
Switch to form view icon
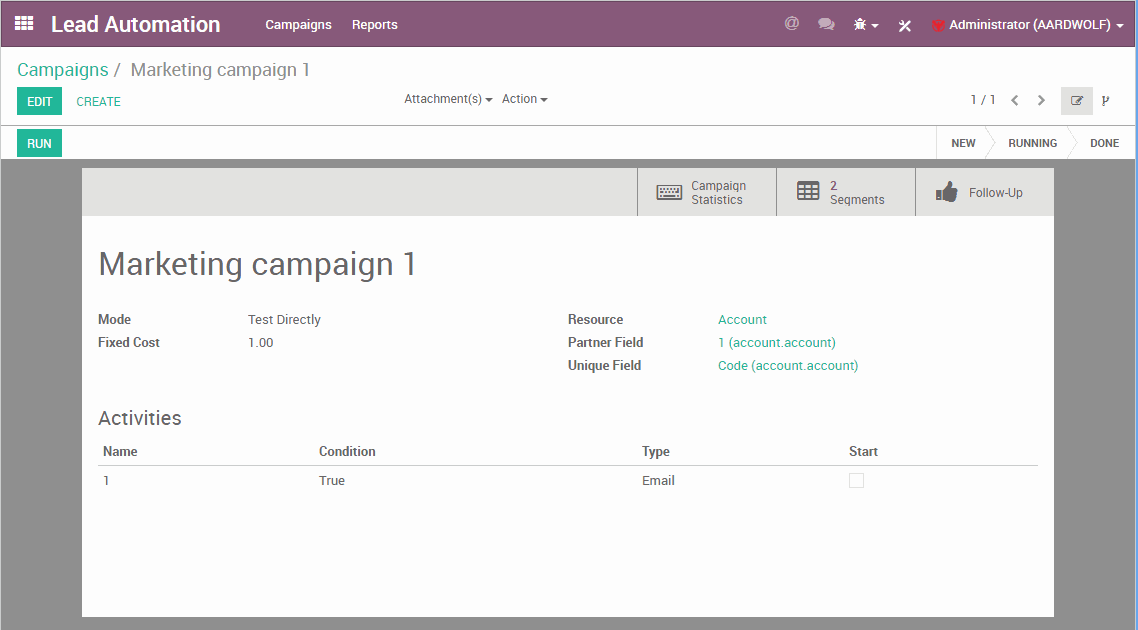[1077, 100]
